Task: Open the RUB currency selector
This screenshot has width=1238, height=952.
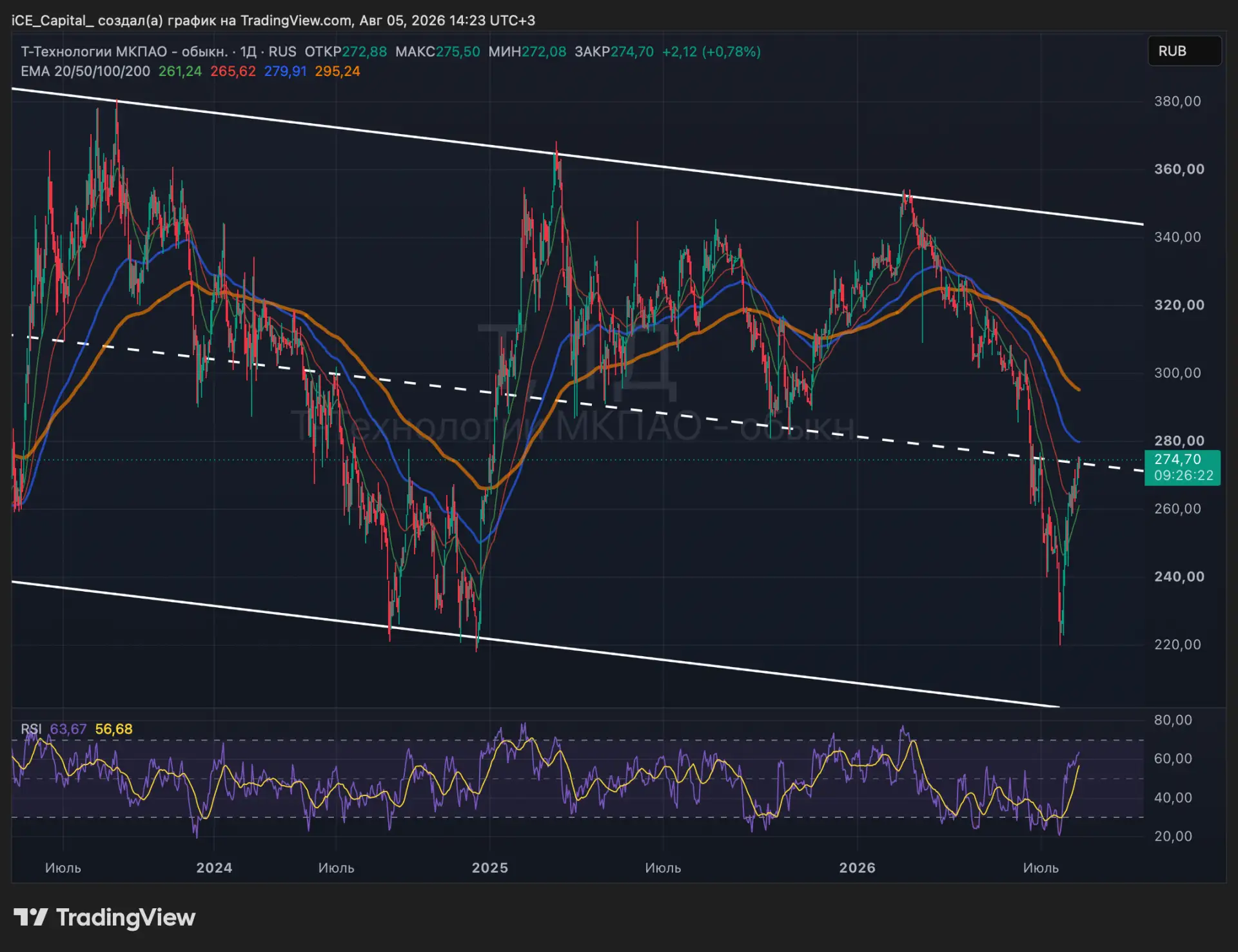Action: (1184, 51)
